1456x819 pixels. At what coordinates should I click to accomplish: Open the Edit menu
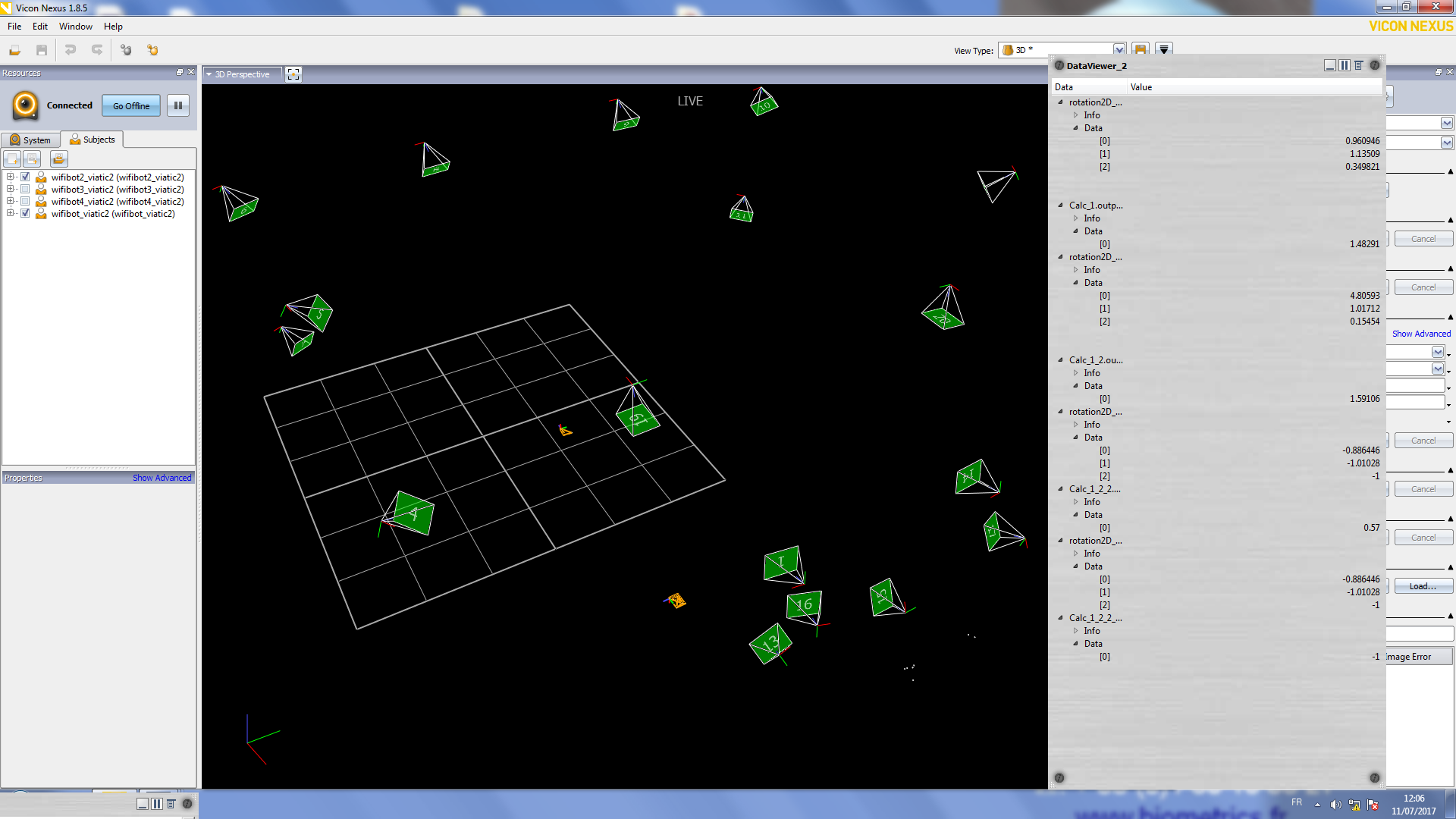(40, 27)
